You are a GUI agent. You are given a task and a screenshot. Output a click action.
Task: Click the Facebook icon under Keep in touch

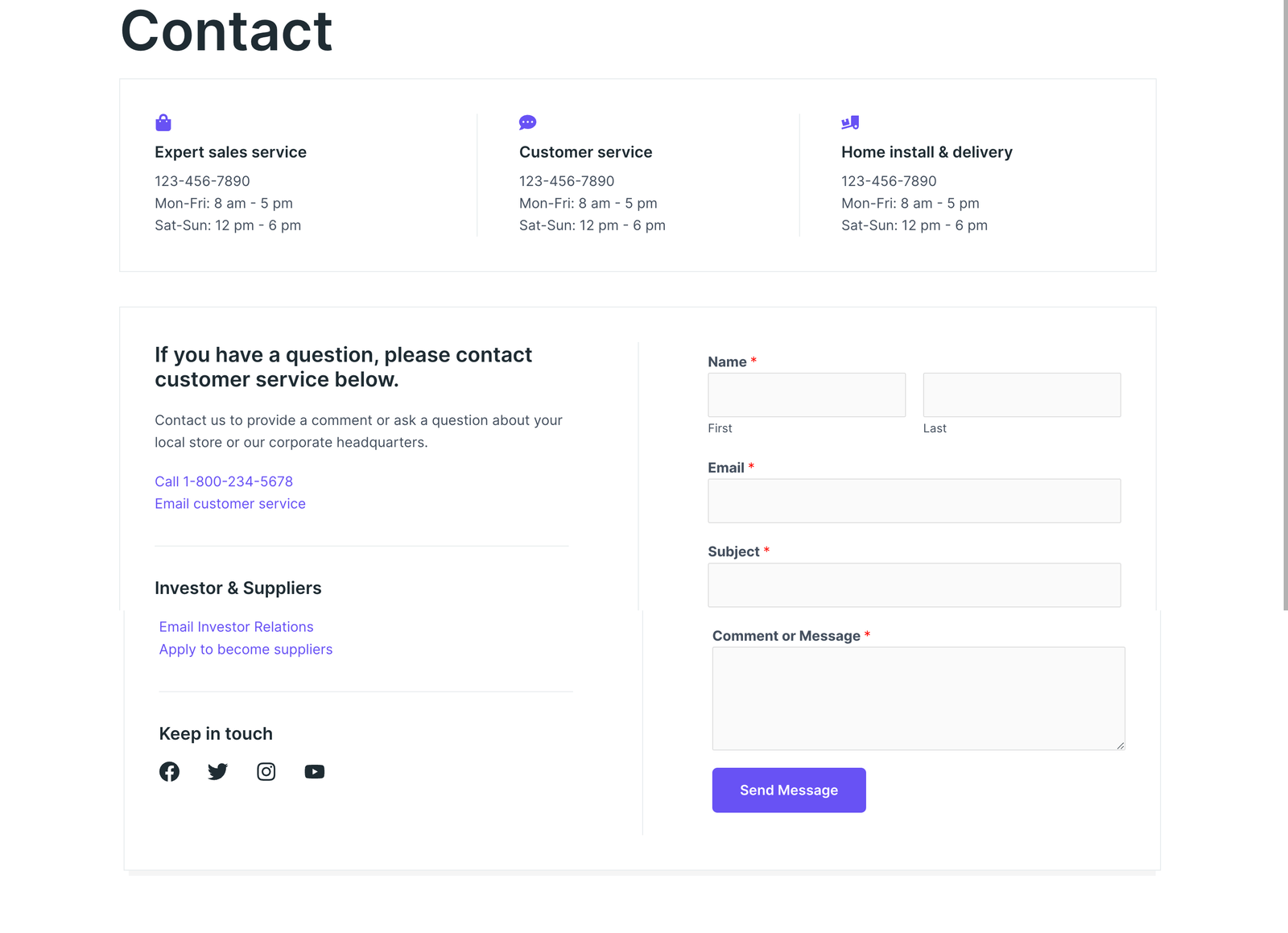pos(169,771)
